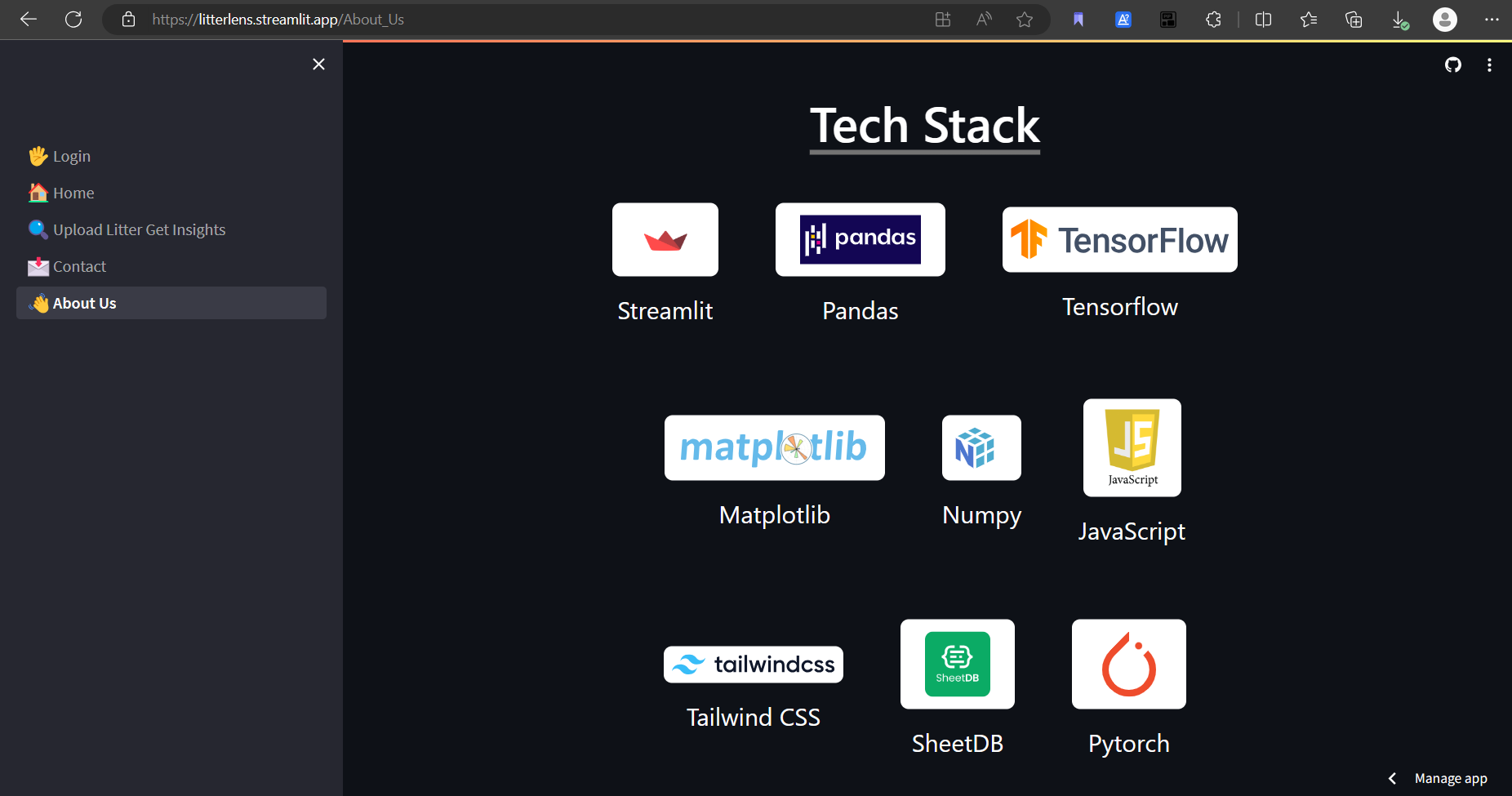Click the Numpy caption text
Screen dimensions: 1512x796
[981, 516]
